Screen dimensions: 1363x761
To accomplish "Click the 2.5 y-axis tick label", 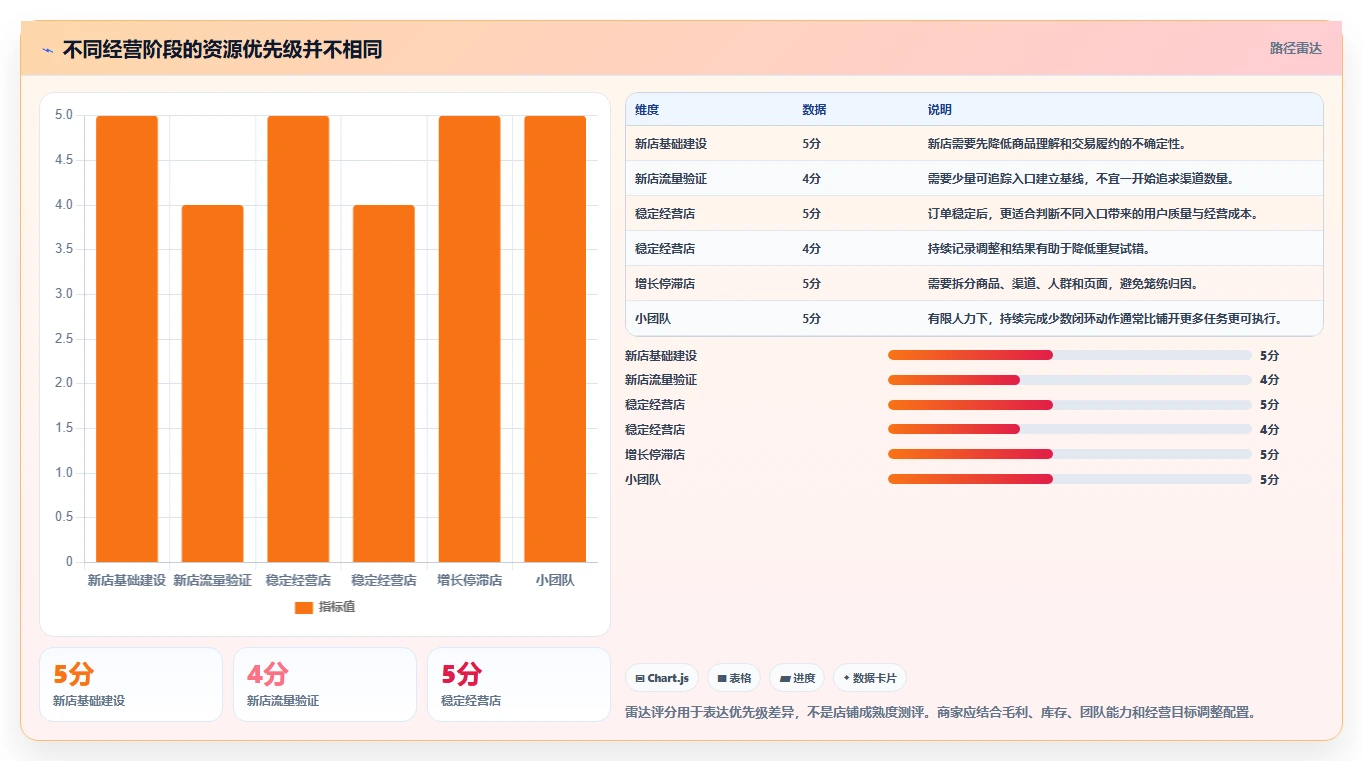I will pos(64,338).
